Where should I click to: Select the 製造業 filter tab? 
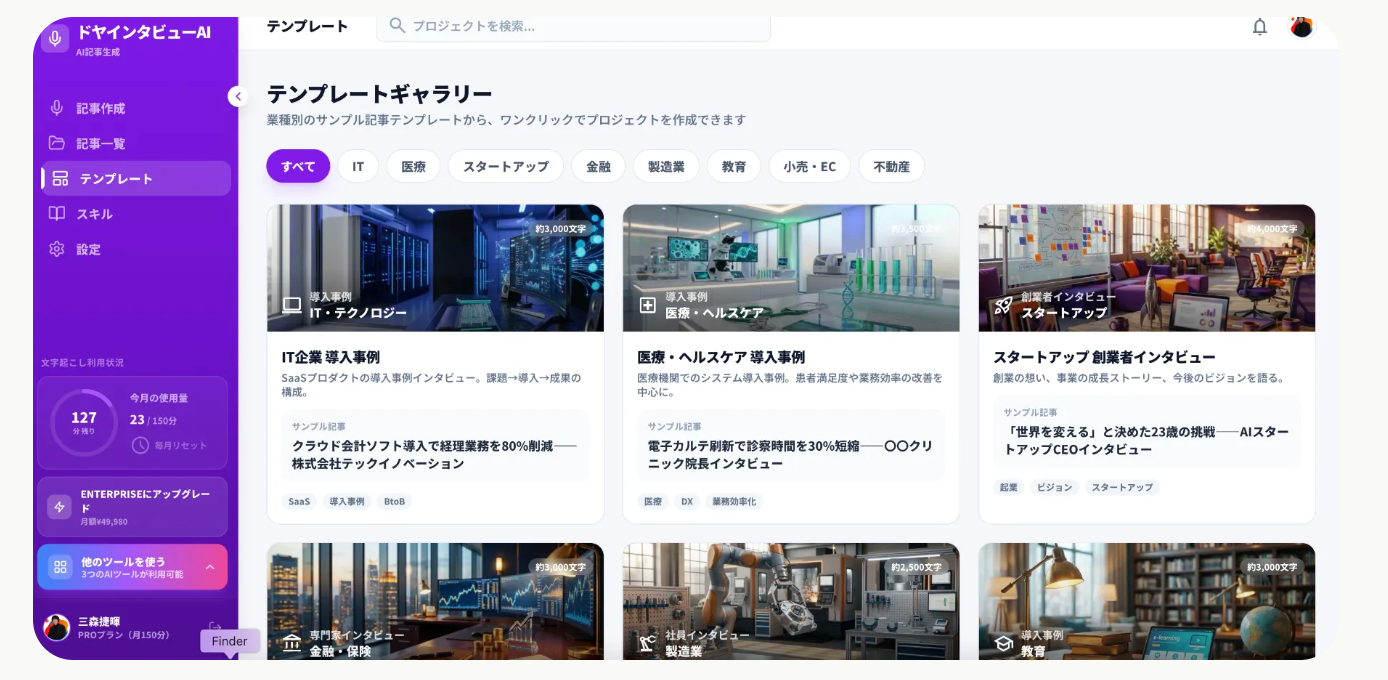[666, 166]
